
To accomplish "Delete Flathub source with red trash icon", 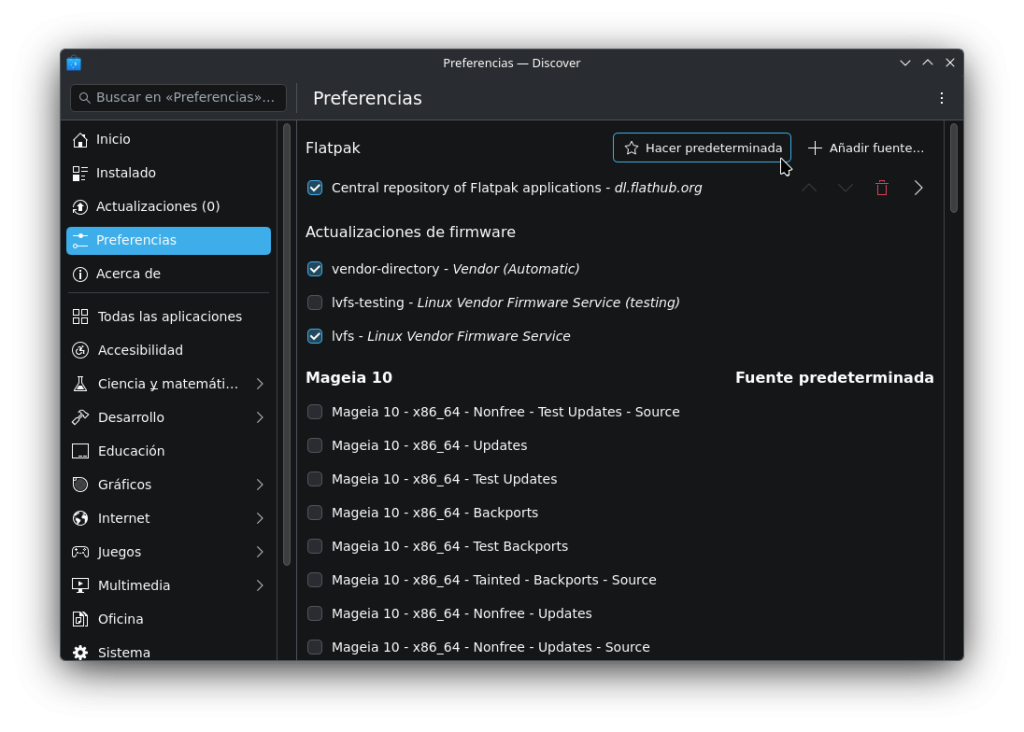I will [x=882, y=188].
